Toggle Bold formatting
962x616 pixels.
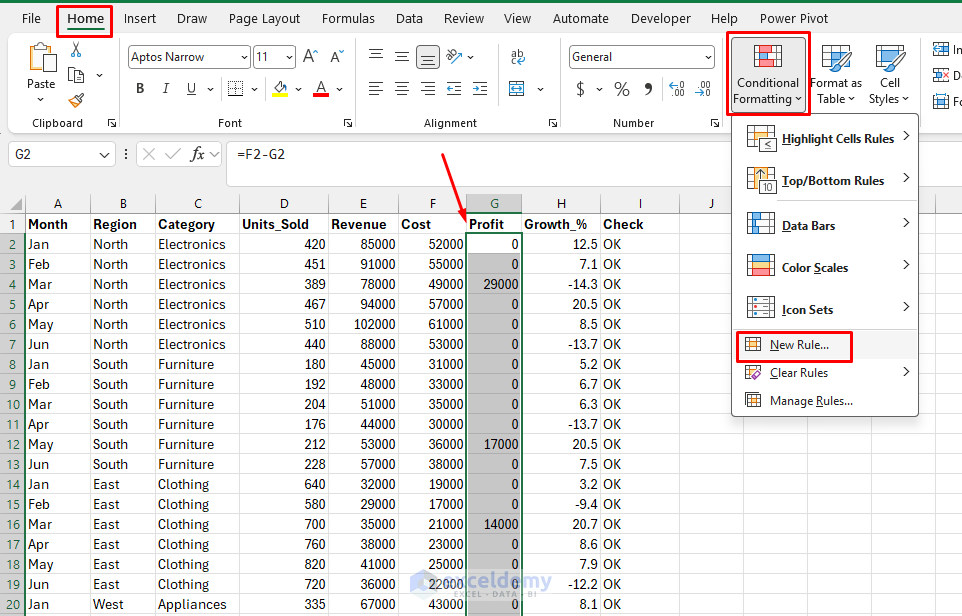140,89
